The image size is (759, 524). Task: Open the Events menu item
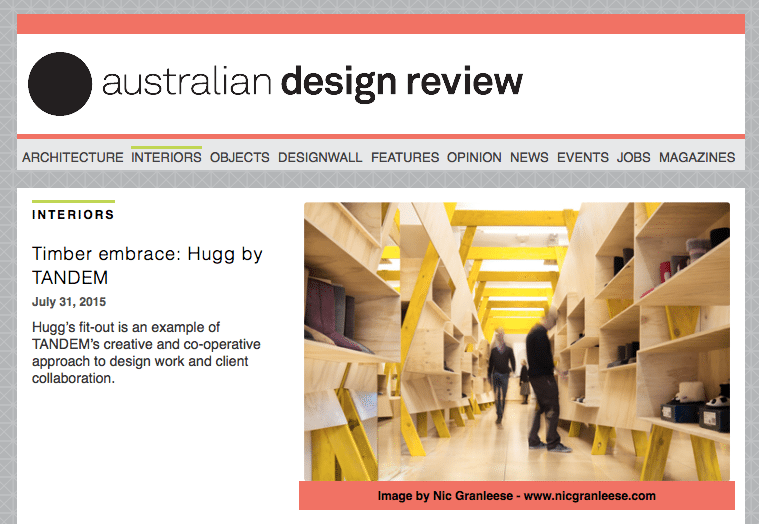coord(583,157)
